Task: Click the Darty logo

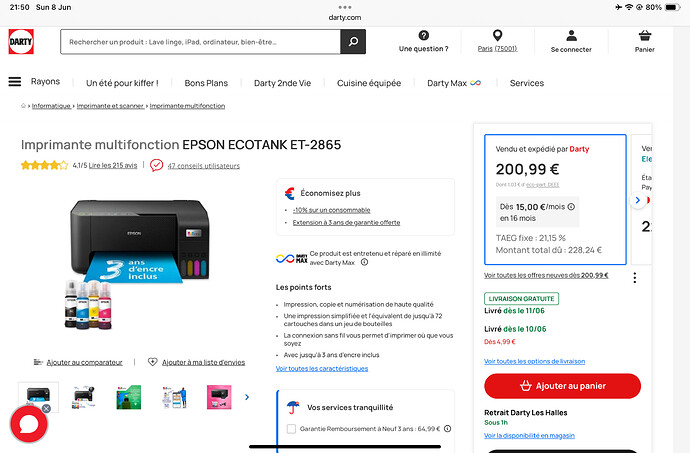Action: 21,42
